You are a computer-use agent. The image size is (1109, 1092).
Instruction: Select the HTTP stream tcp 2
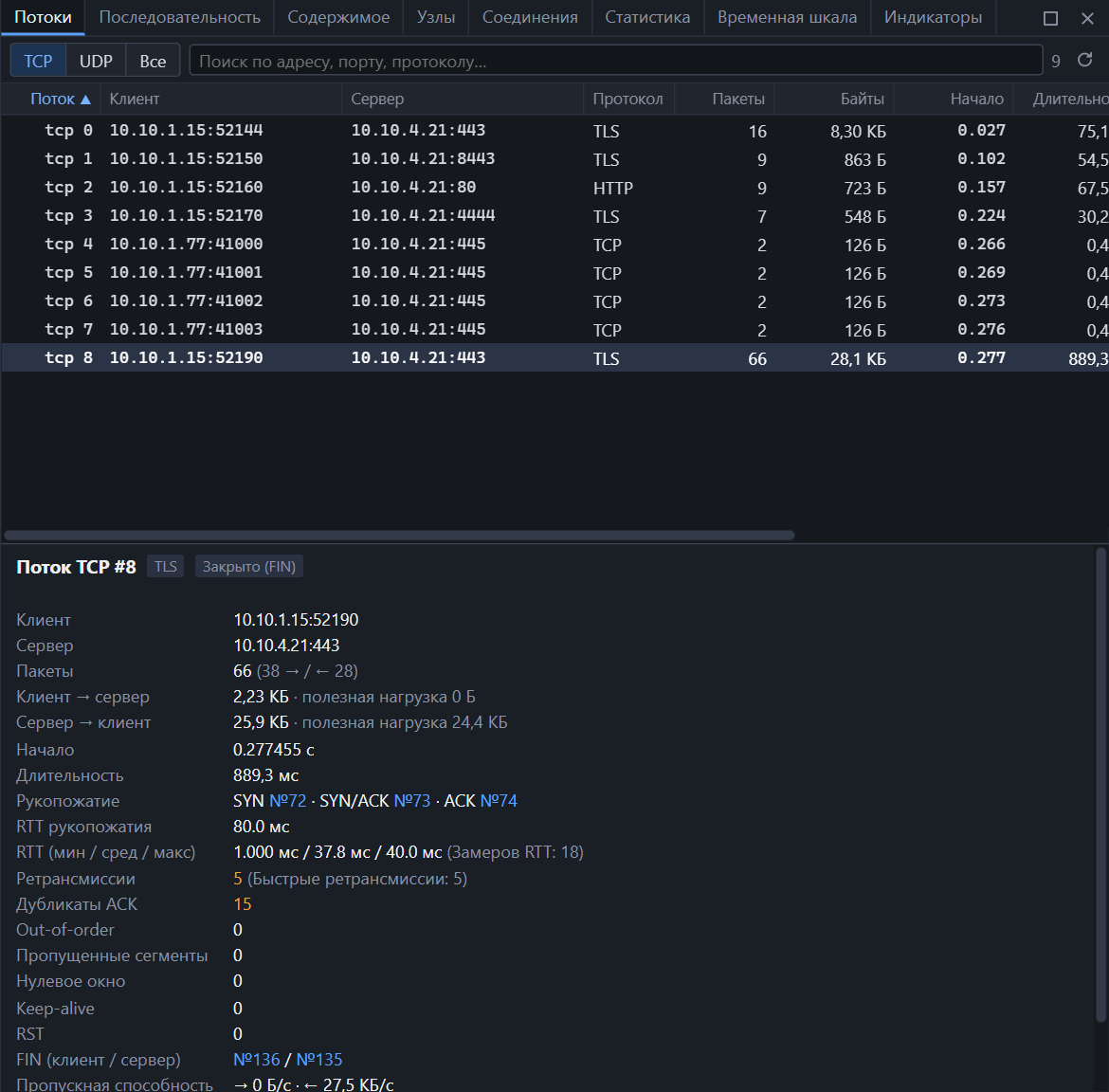555,188
